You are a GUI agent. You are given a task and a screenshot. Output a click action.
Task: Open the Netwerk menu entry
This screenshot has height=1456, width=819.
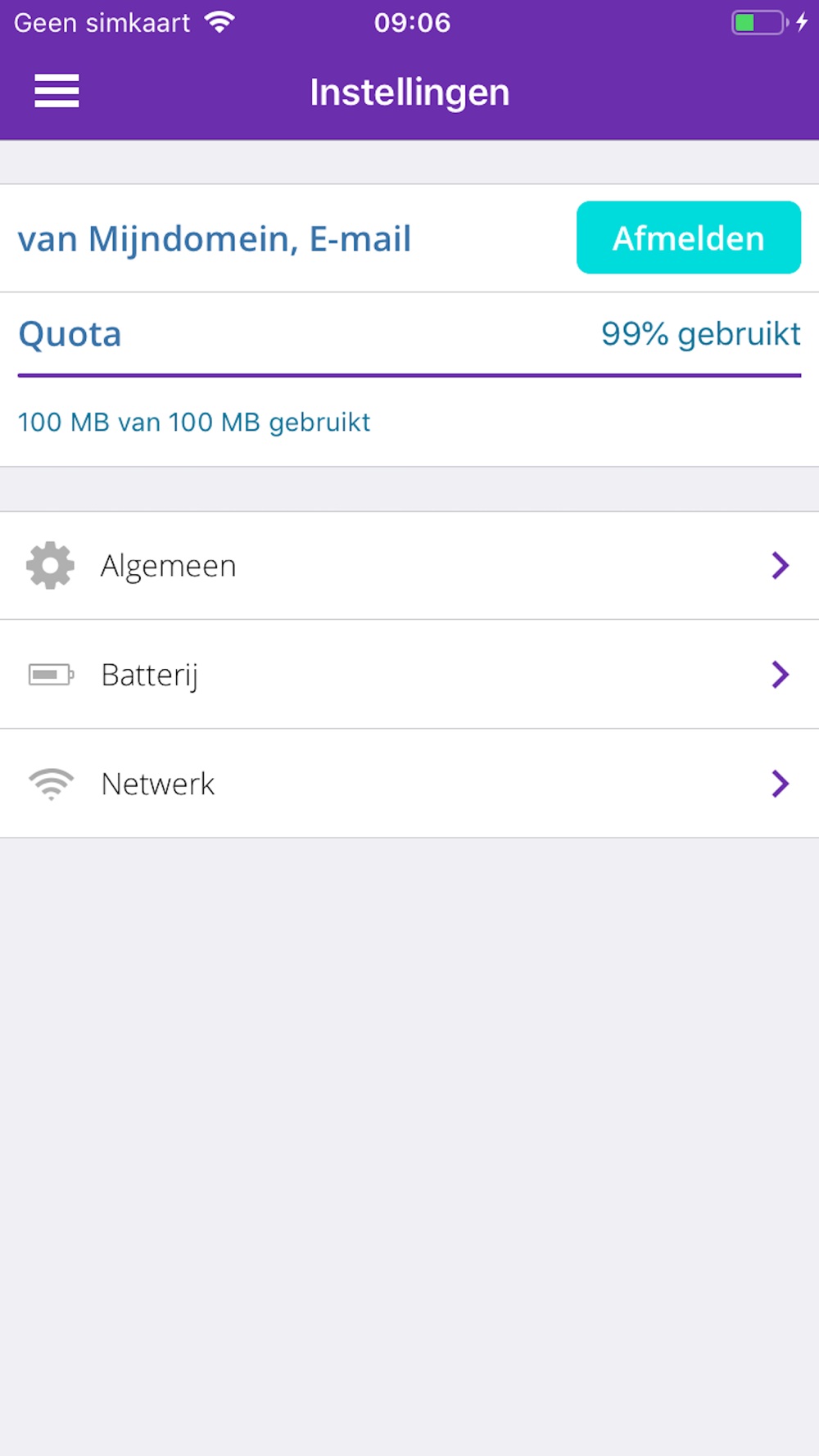(158, 785)
